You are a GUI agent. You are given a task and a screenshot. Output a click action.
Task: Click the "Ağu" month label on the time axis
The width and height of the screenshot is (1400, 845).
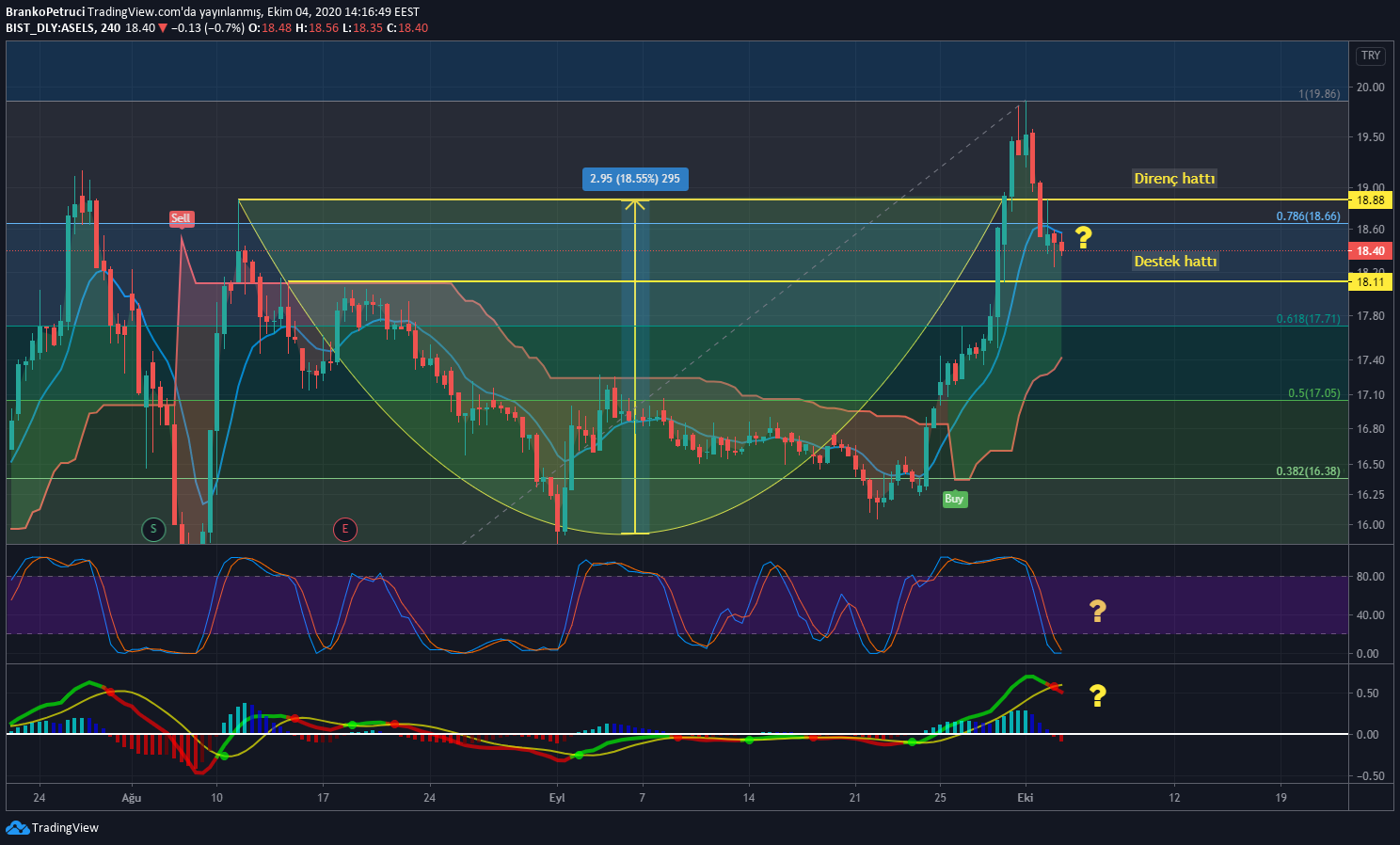[x=132, y=798]
